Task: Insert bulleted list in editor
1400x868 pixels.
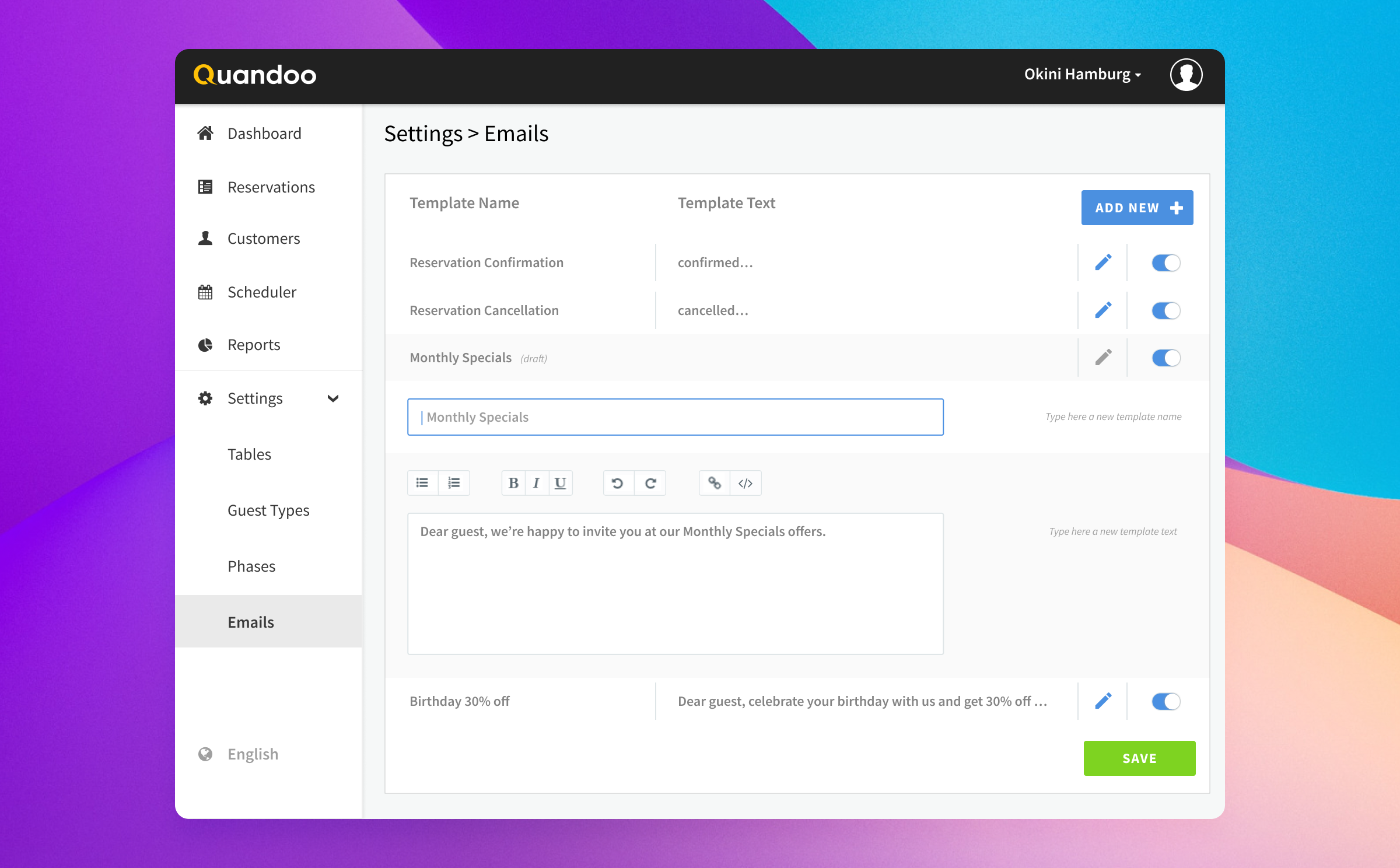Action: pos(422,483)
